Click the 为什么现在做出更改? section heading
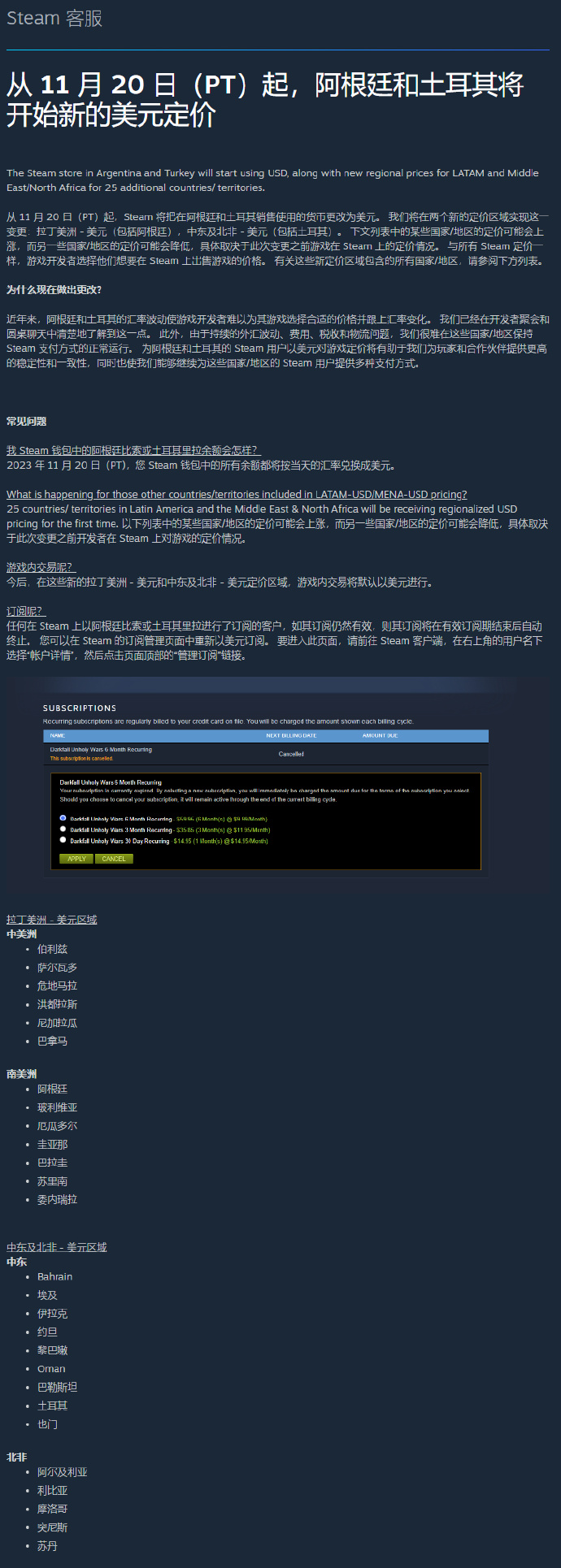The width and height of the screenshot is (561, 1568). click(54, 290)
